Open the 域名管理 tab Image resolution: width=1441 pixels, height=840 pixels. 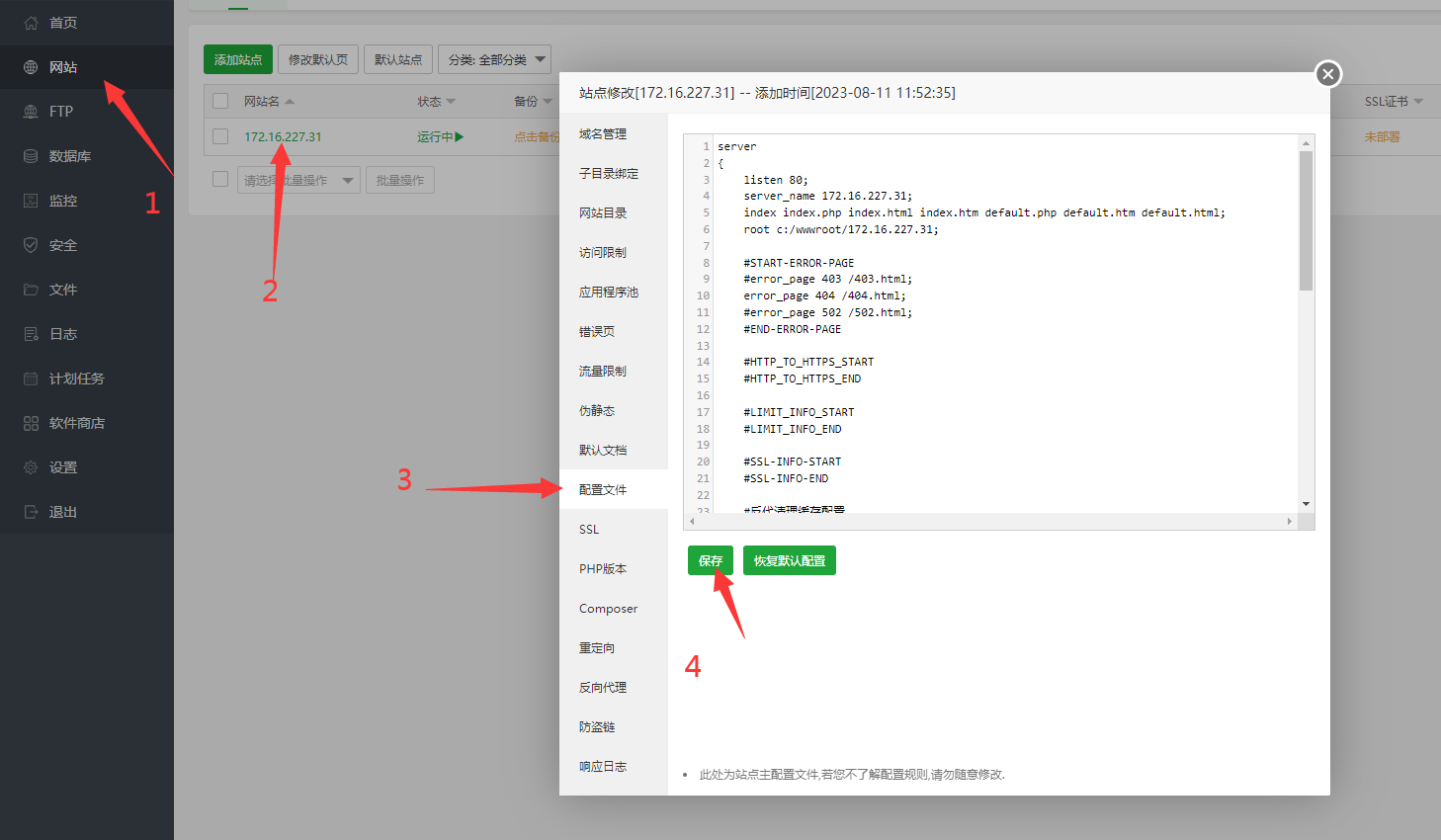(614, 133)
